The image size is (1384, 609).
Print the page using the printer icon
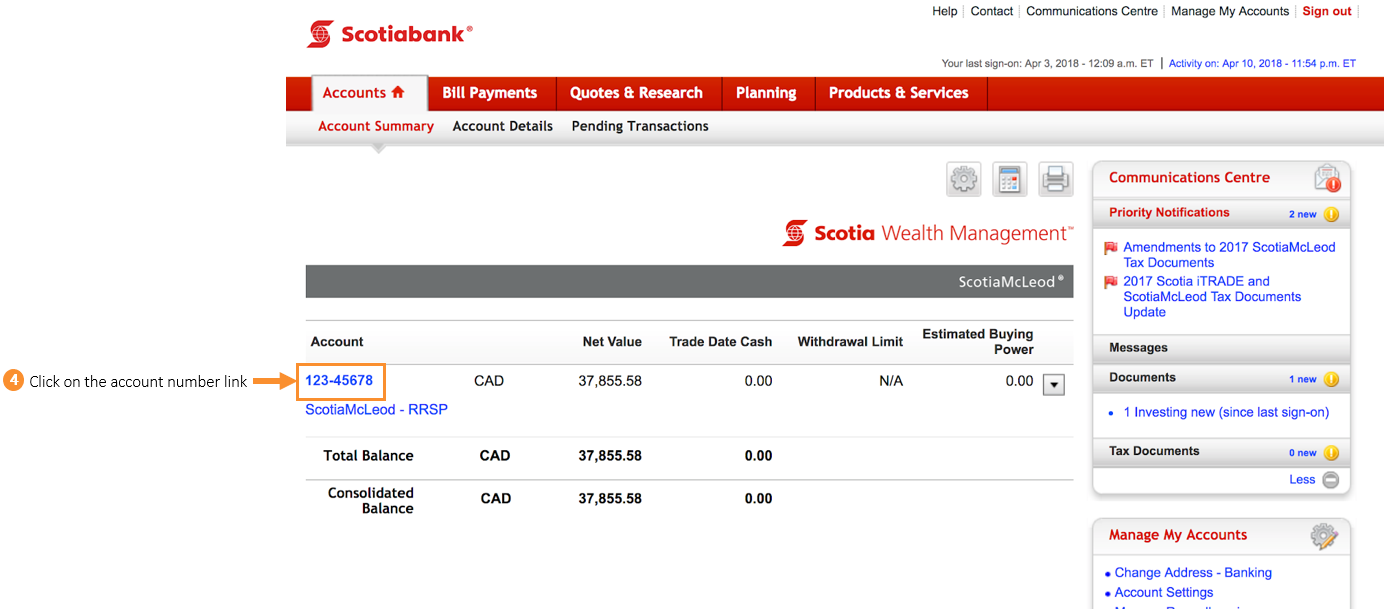click(1055, 179)
